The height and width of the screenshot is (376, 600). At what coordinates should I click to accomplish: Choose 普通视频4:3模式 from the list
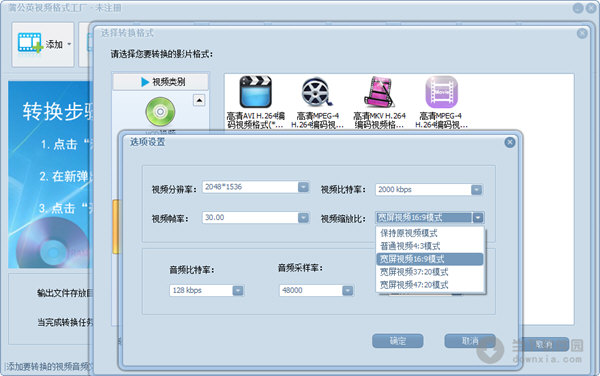(429, 246)
